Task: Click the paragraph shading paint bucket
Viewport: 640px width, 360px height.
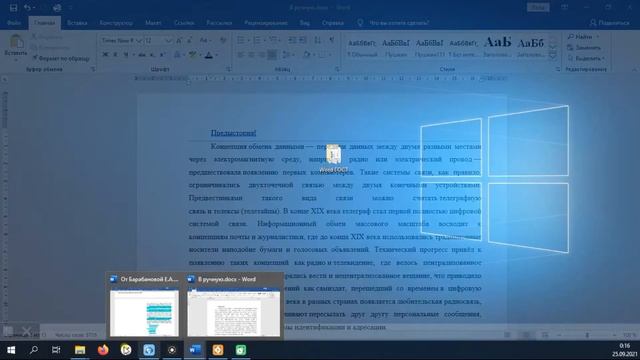Action: click(x=306, y=55)
